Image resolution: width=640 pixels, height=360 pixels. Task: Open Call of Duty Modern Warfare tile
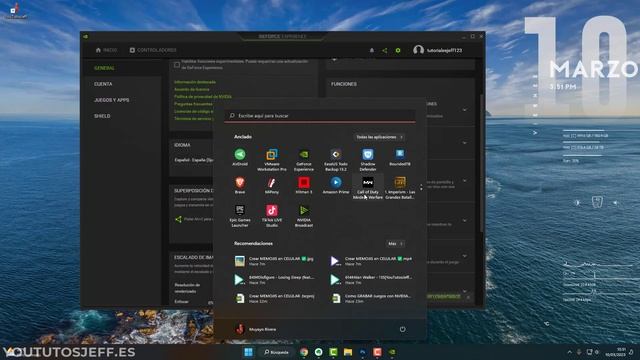tap(368, 188)
